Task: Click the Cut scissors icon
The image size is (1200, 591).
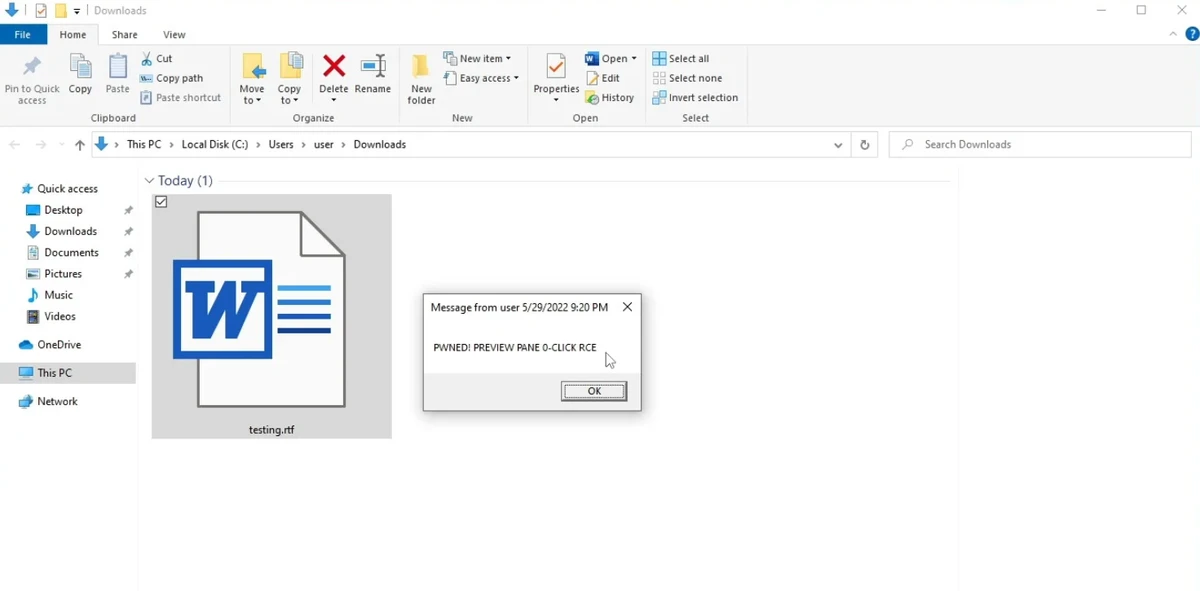Action: point(147,59)
